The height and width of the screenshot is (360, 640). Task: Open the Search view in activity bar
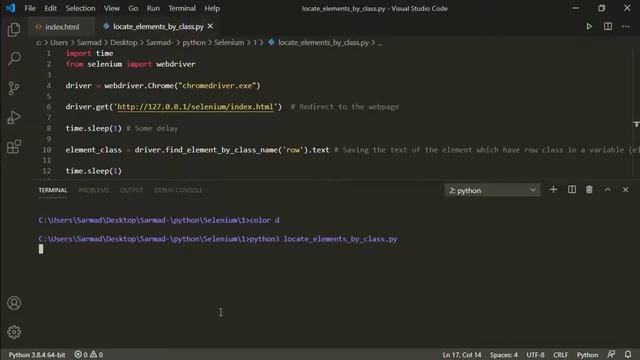(14, 58)
